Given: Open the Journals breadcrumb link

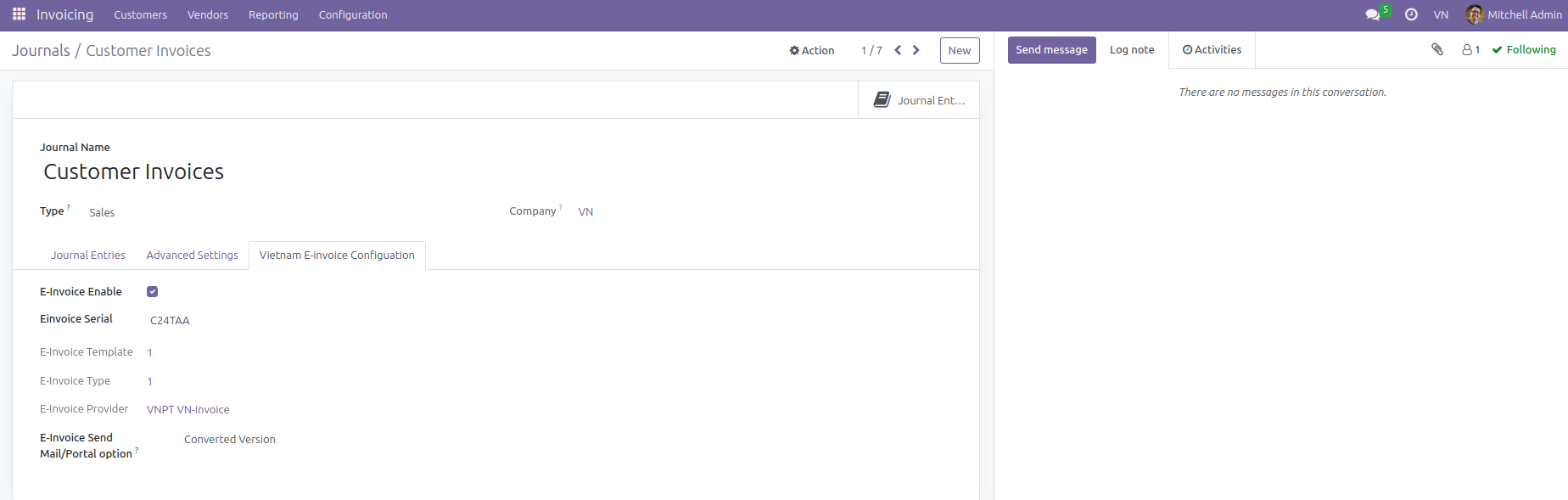Looking at the screenshot, I should tap(41, 51).
